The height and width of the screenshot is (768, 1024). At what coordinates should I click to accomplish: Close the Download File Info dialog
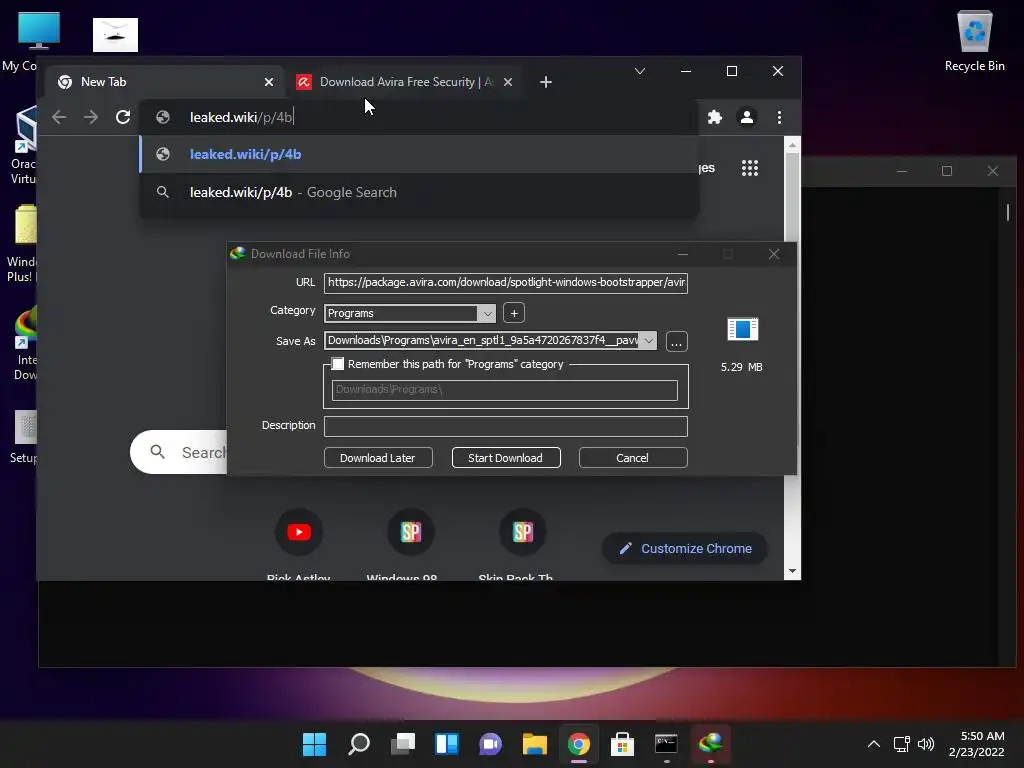(x=774, y=254)
